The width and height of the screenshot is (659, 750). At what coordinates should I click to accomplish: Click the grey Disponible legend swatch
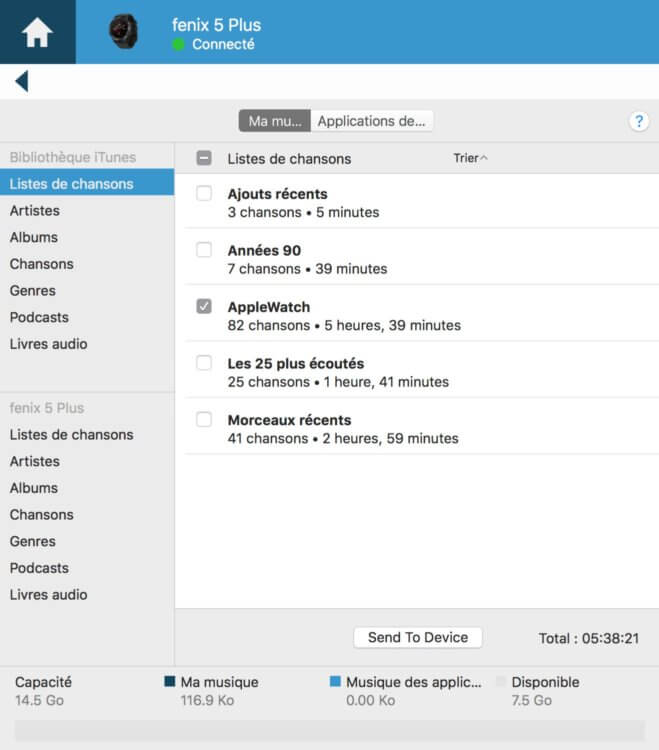(501, 681)
